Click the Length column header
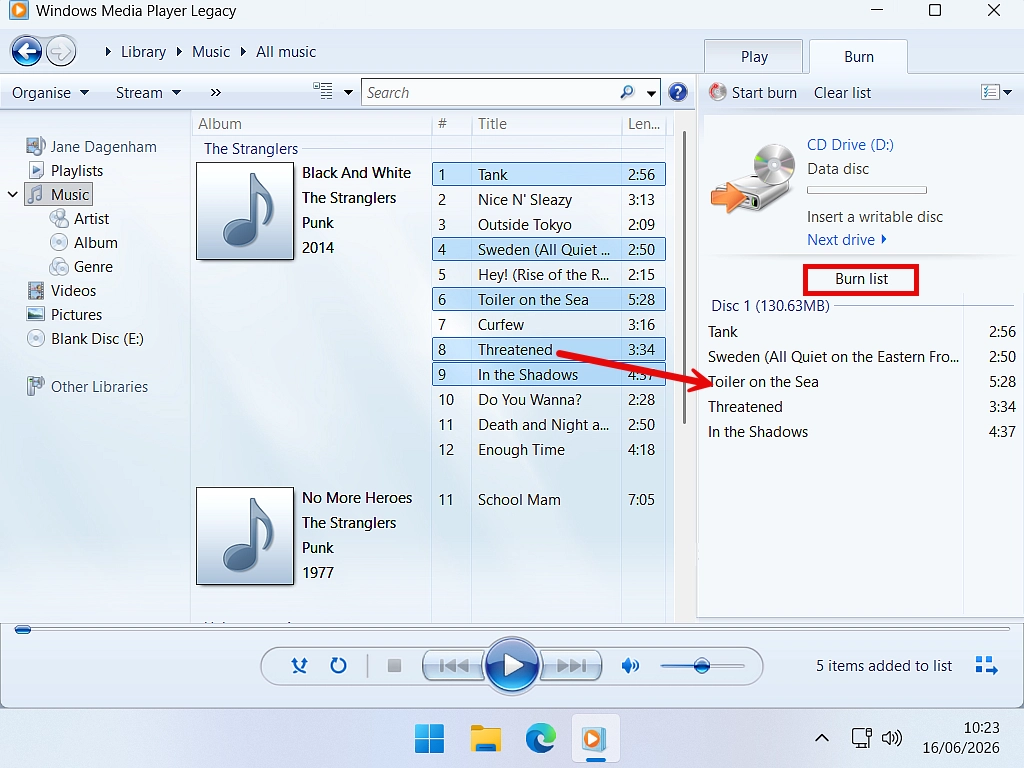Image resolution: width=1024 pixels, height=768 pixels. point(643,124)
